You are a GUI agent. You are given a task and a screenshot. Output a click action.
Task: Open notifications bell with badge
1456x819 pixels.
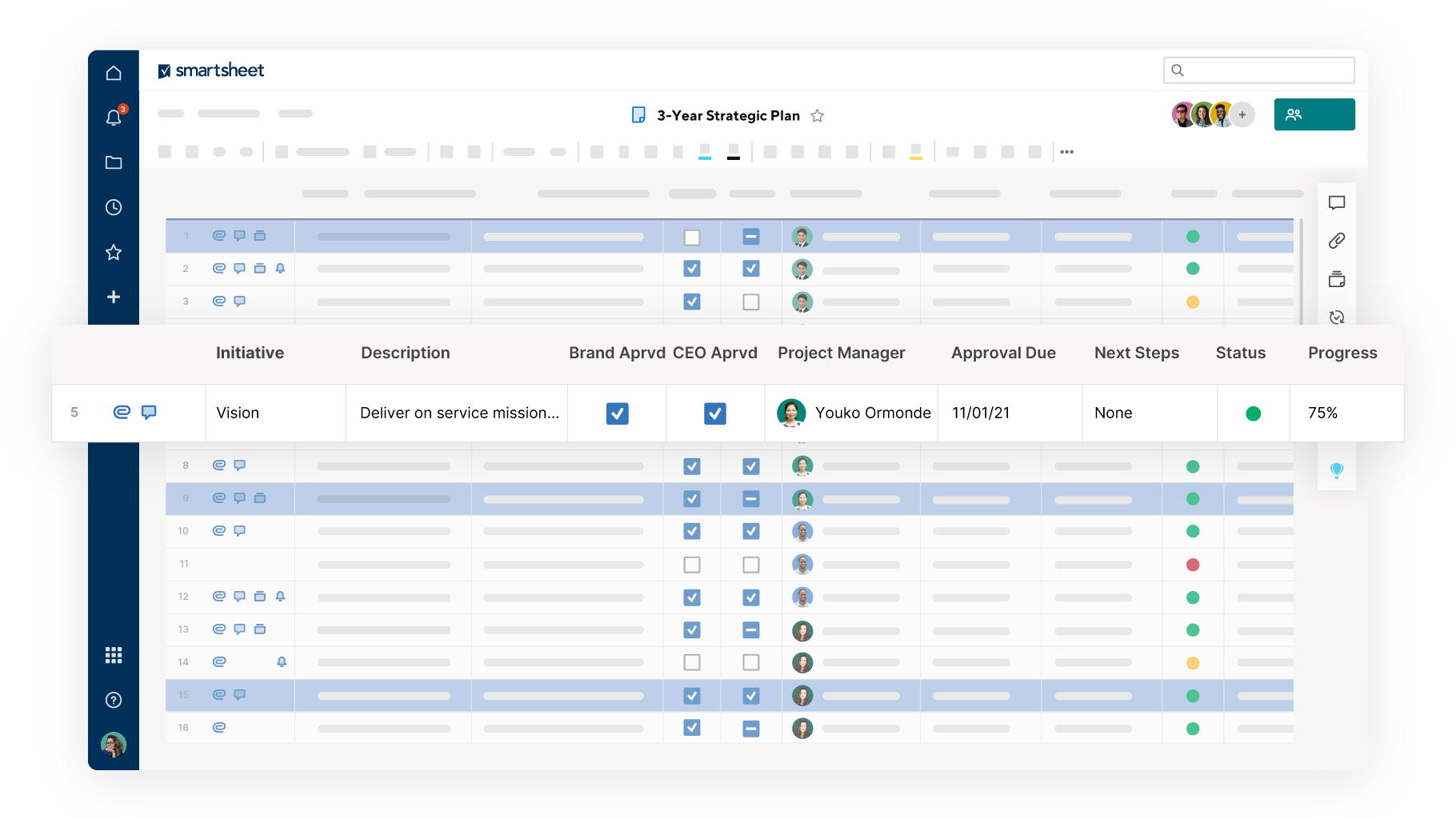click(x=114, y=118)
